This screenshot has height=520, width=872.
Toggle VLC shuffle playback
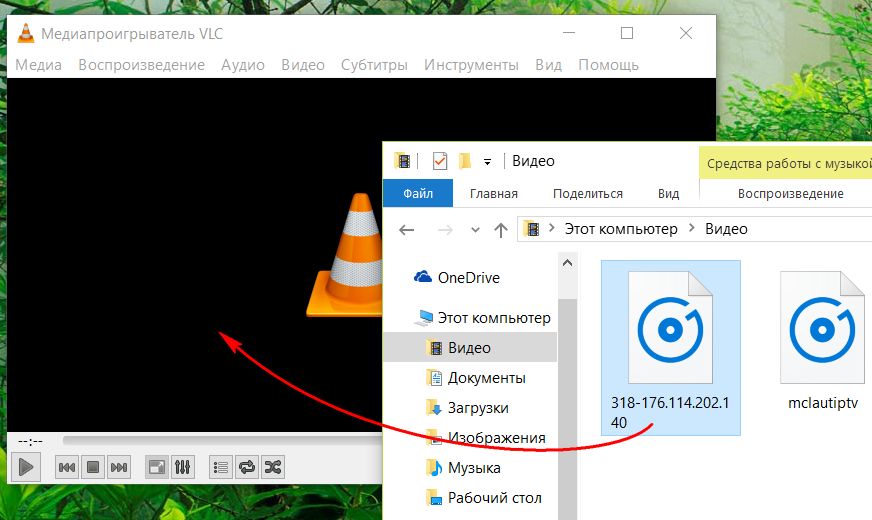pos(273,467)
